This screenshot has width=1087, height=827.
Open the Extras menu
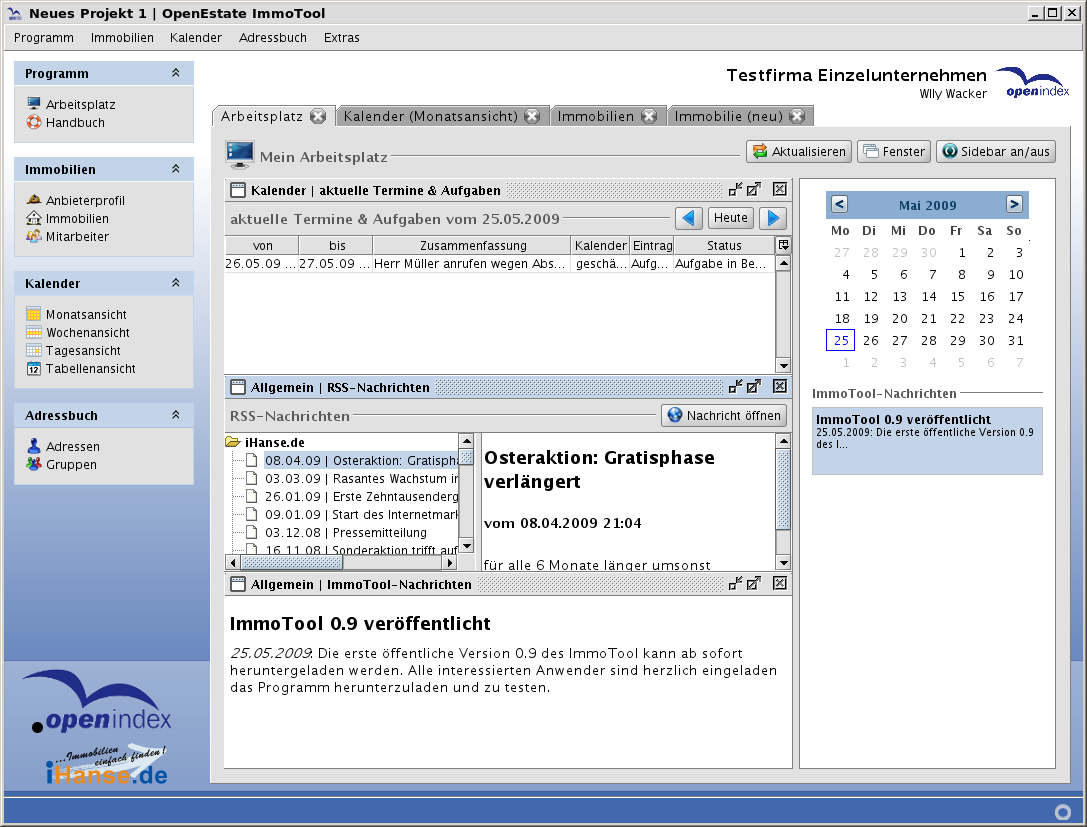pyautogui.click(x=341, y=38)
